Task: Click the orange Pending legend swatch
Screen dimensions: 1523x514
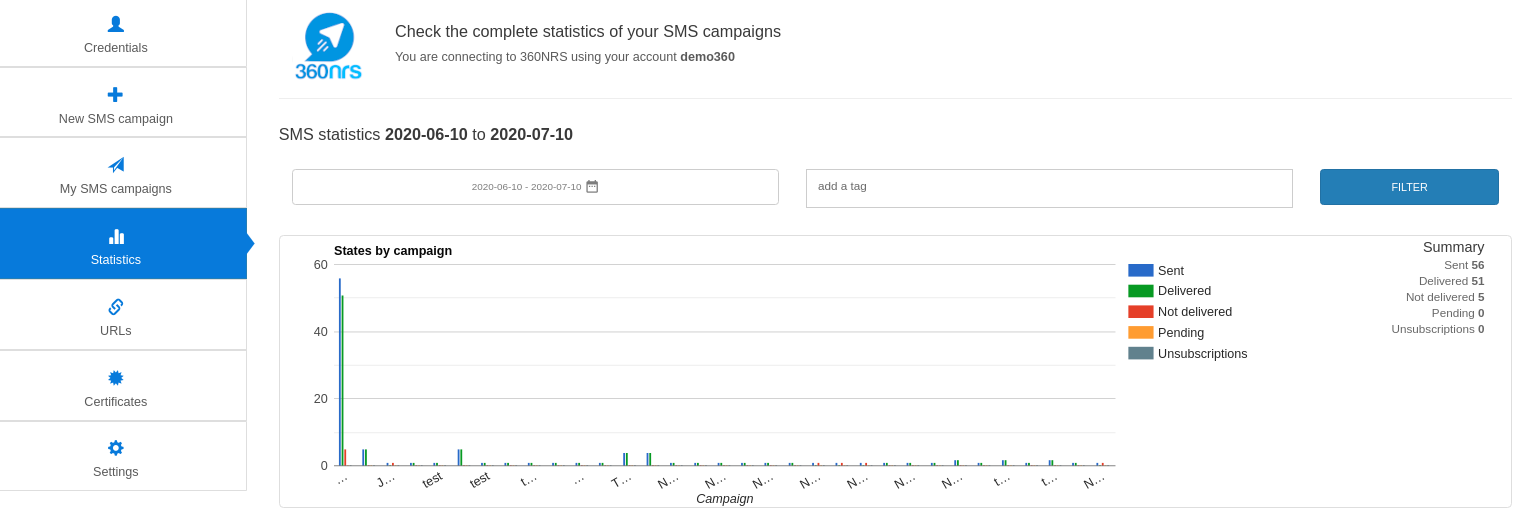Action: [1141, 333]
